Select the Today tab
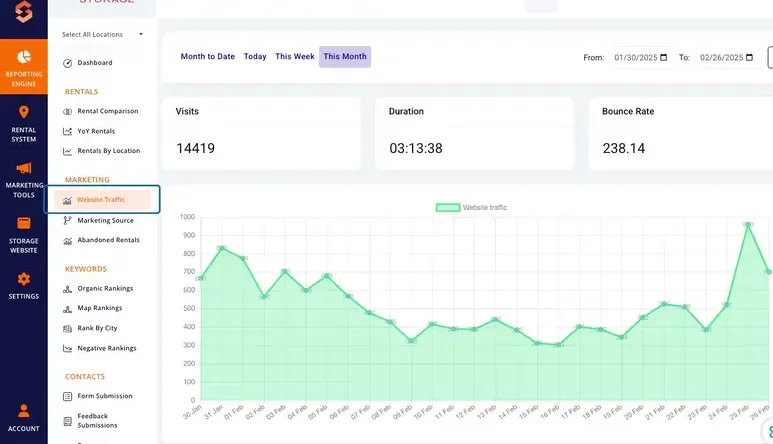 tap(255, 57)
